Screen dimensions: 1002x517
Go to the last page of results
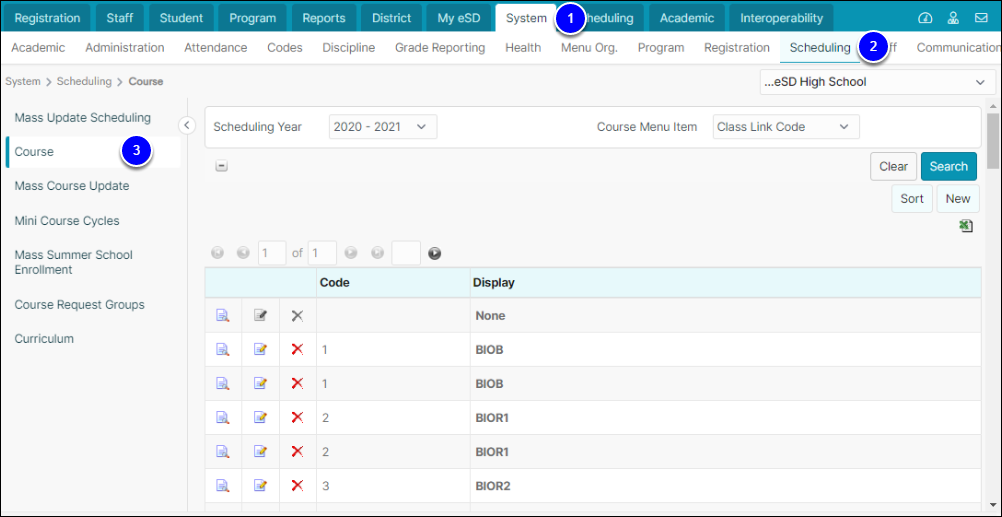tap(377, 254)
